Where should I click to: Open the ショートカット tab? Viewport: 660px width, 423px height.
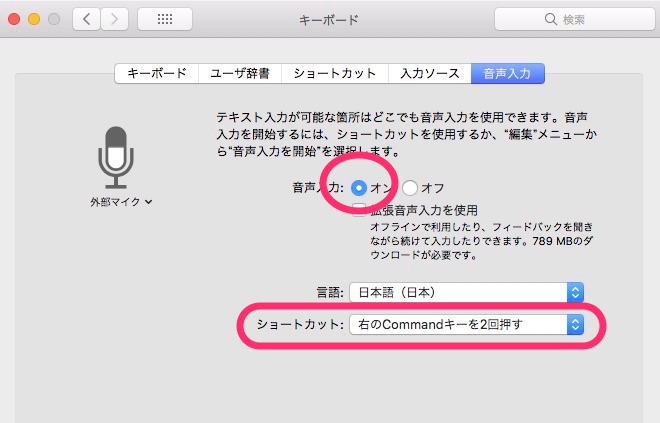coord(335,73)
